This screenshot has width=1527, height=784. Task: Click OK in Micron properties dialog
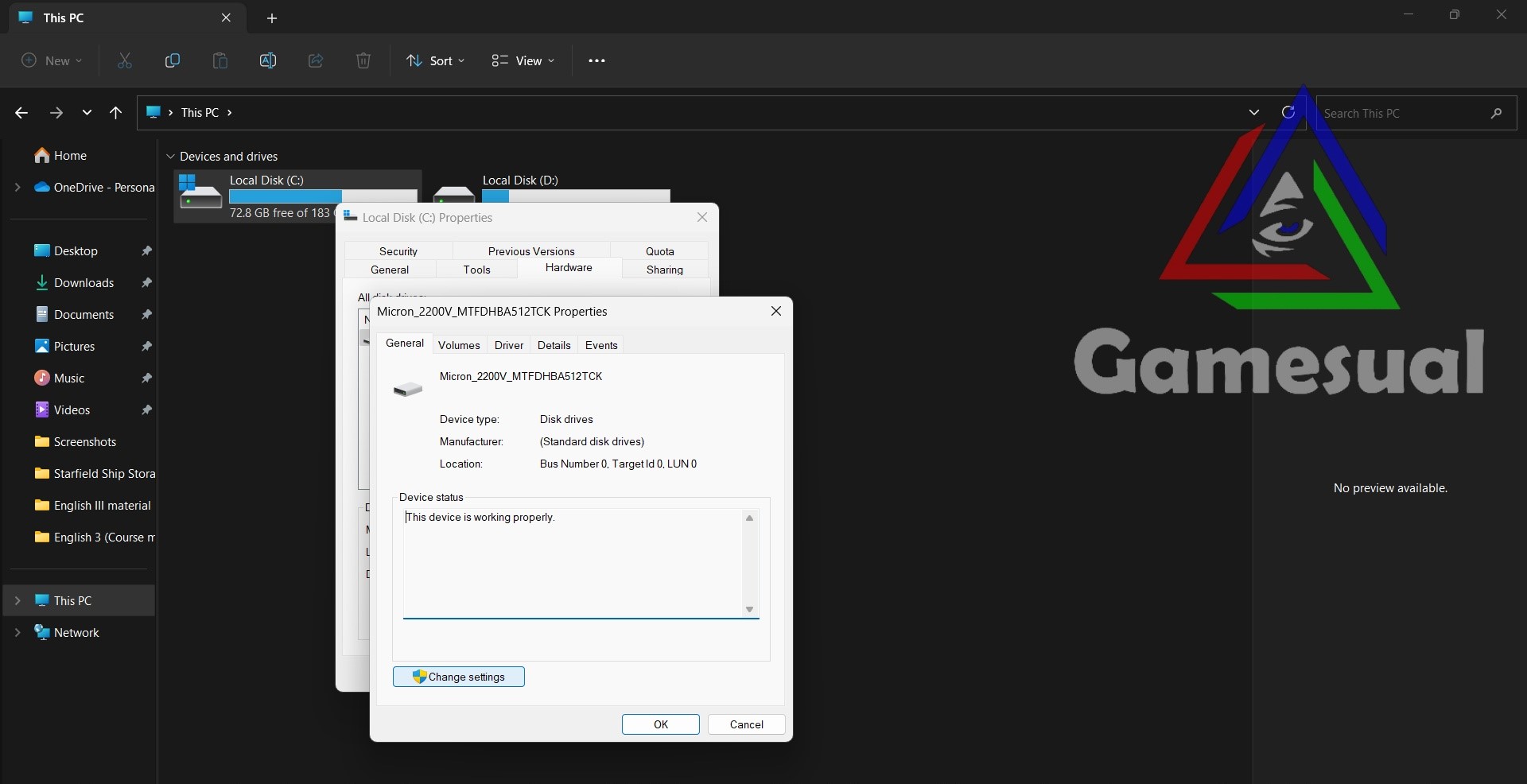tap(661, 724)
